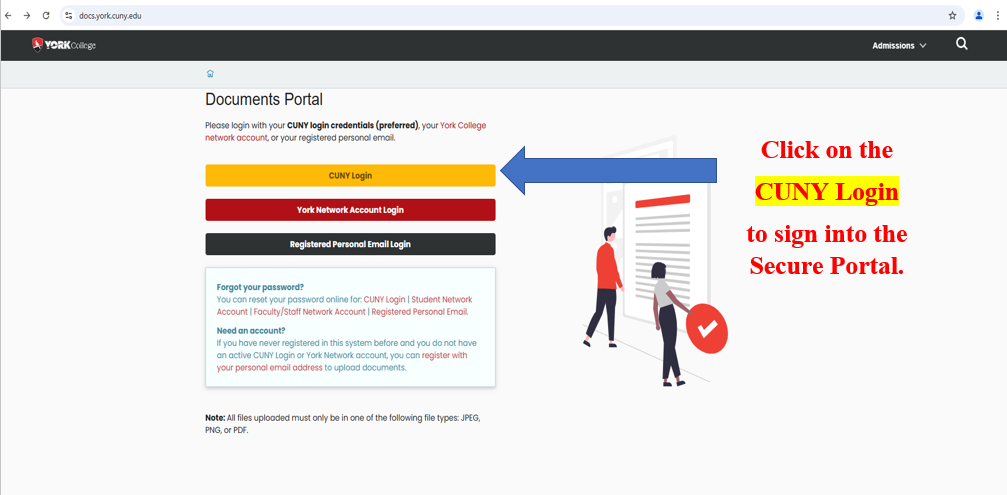The image size is (1007, 495).
Task: Bookmark this page with the star icon
Action: click(x=952, y=15)
